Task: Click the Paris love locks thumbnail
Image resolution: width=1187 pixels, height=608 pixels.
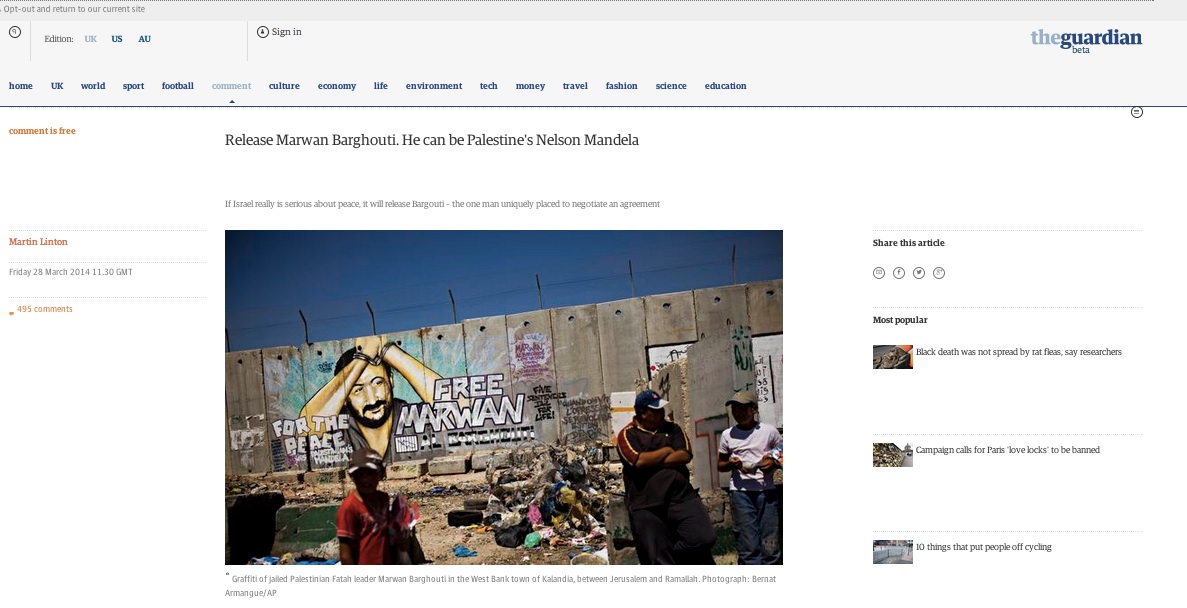Action: (893, 455)
